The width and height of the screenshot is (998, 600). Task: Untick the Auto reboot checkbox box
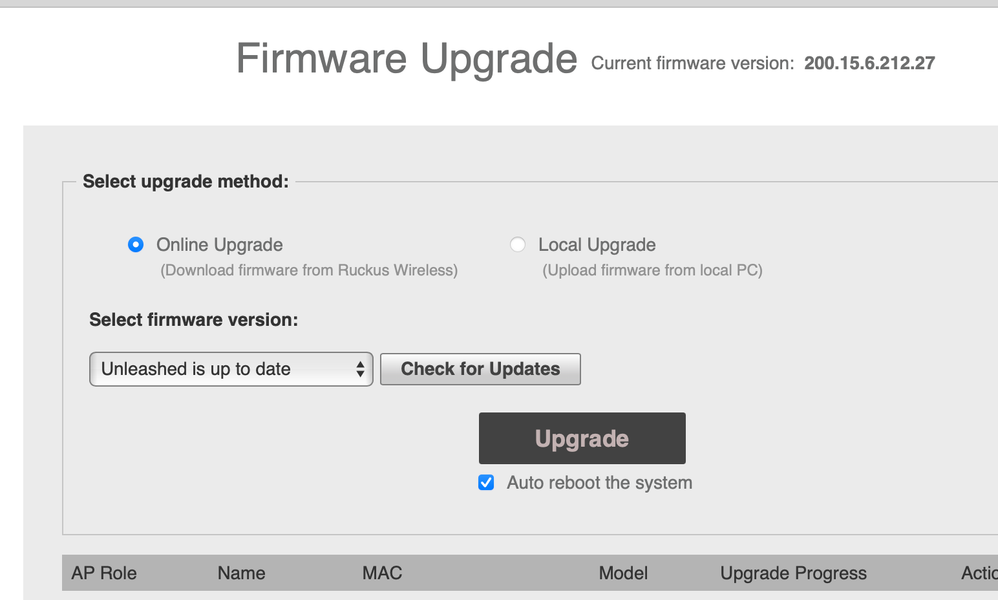pos(486,483)
